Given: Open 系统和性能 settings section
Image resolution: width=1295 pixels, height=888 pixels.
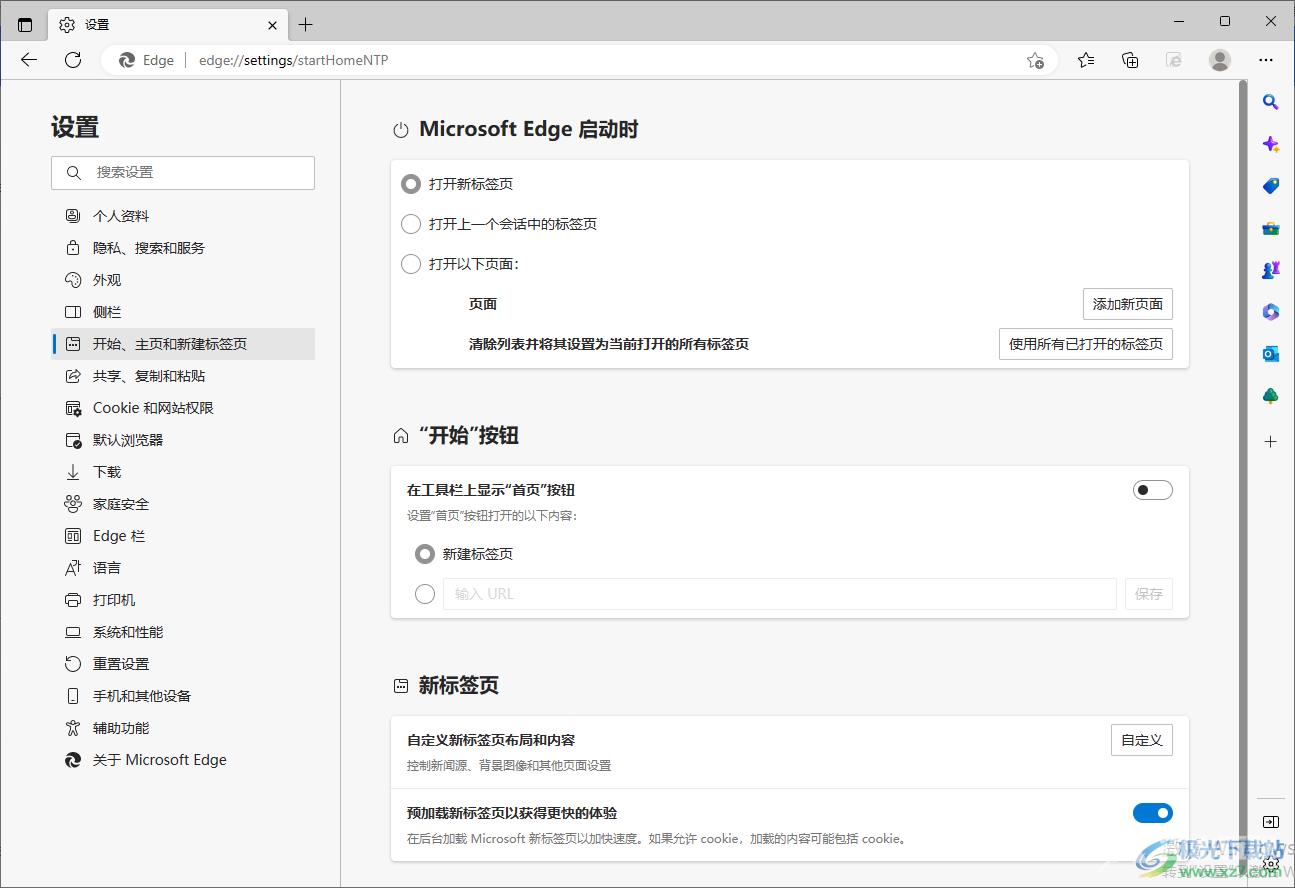Looking at the screenshot, I should (x=183, y=632).
